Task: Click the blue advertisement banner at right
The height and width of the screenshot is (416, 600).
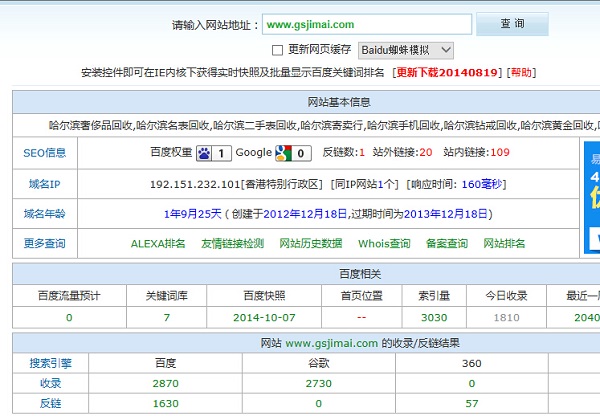Action: coord(592,197)
